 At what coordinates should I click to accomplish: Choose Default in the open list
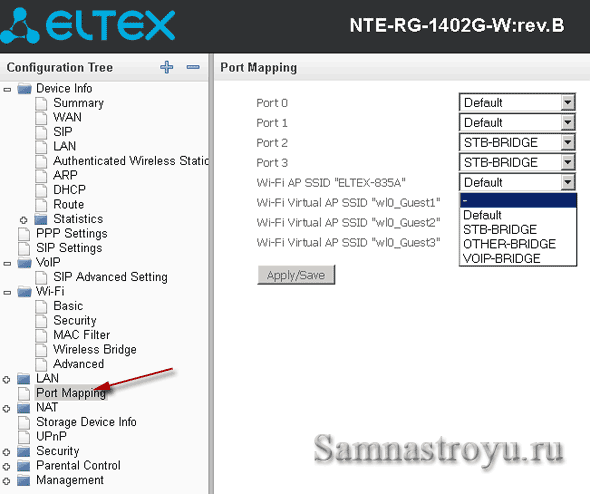coord(518,215)
